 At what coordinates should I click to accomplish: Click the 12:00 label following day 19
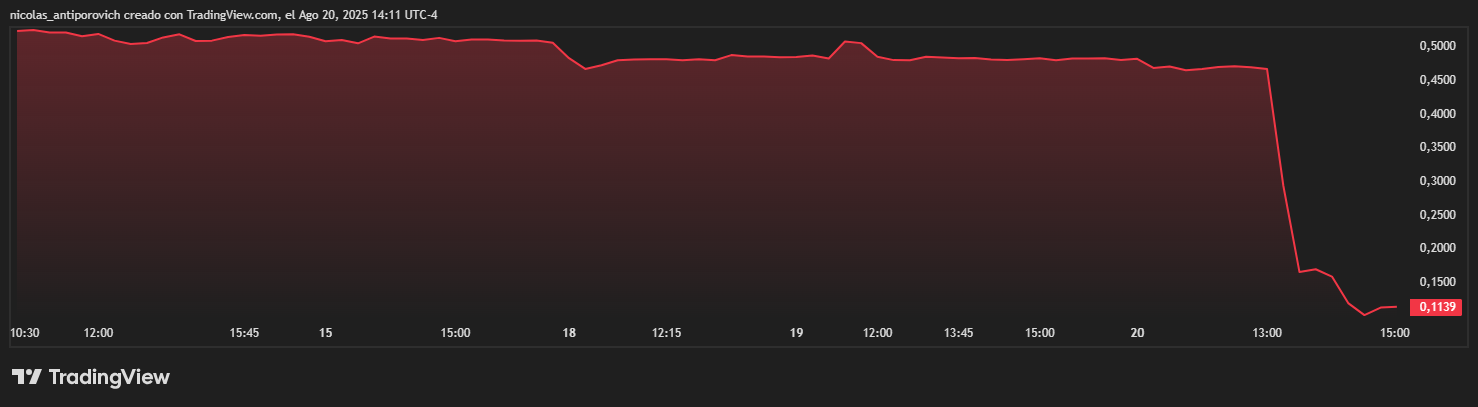tap(878, 332)
